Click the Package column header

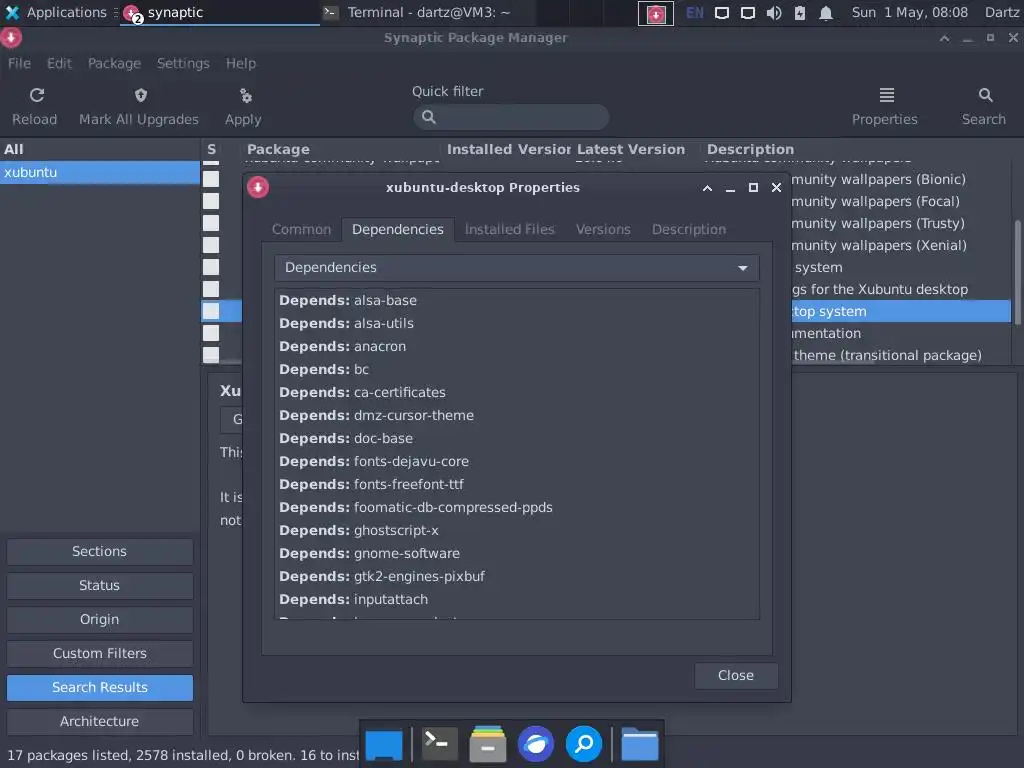[x=278, y=149]
